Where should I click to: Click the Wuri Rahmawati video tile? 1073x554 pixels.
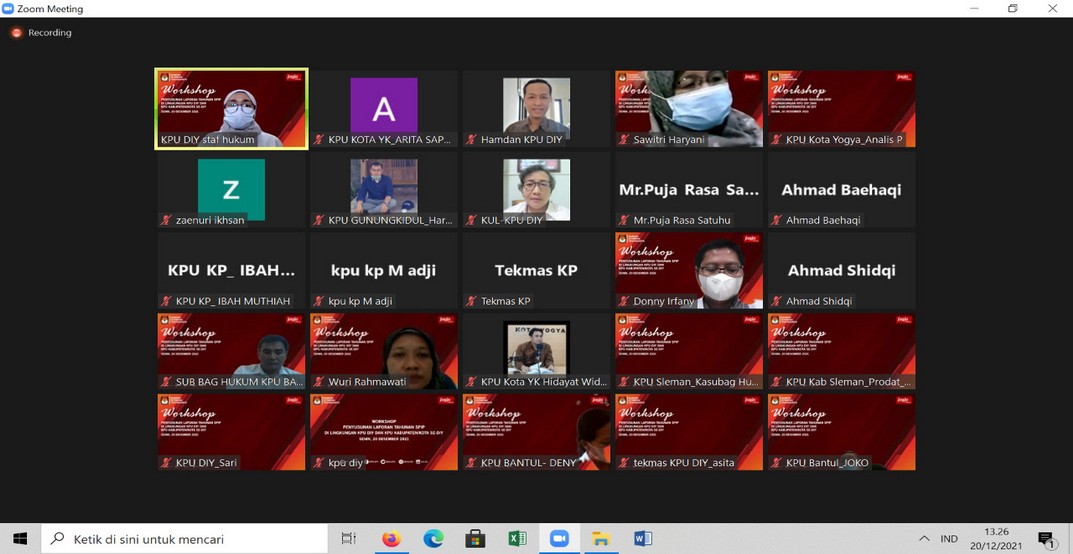384,351
